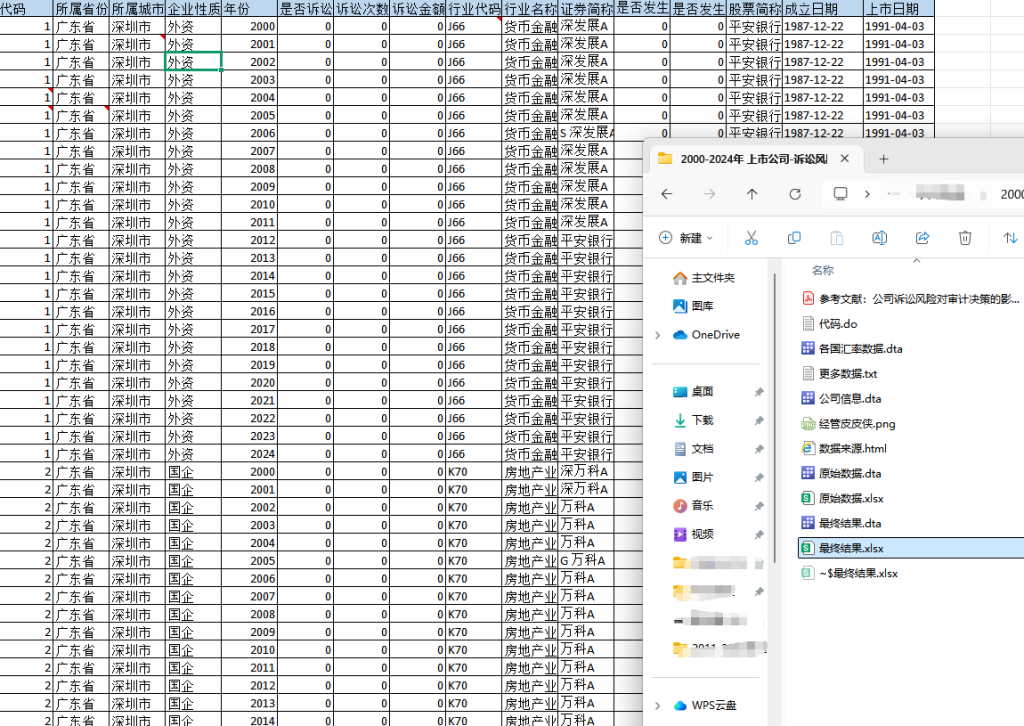Image resolution: width=1024 pixels, height=726 pixels.
Task: Click the 年份 column header cell
Action: [x=249, y=8]
